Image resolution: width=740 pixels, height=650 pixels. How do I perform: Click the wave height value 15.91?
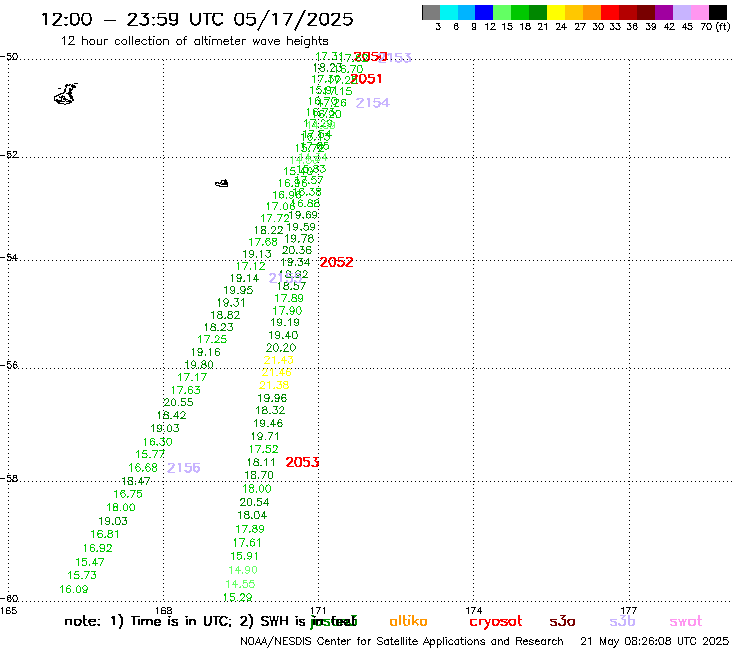click(x=244, y=556)
